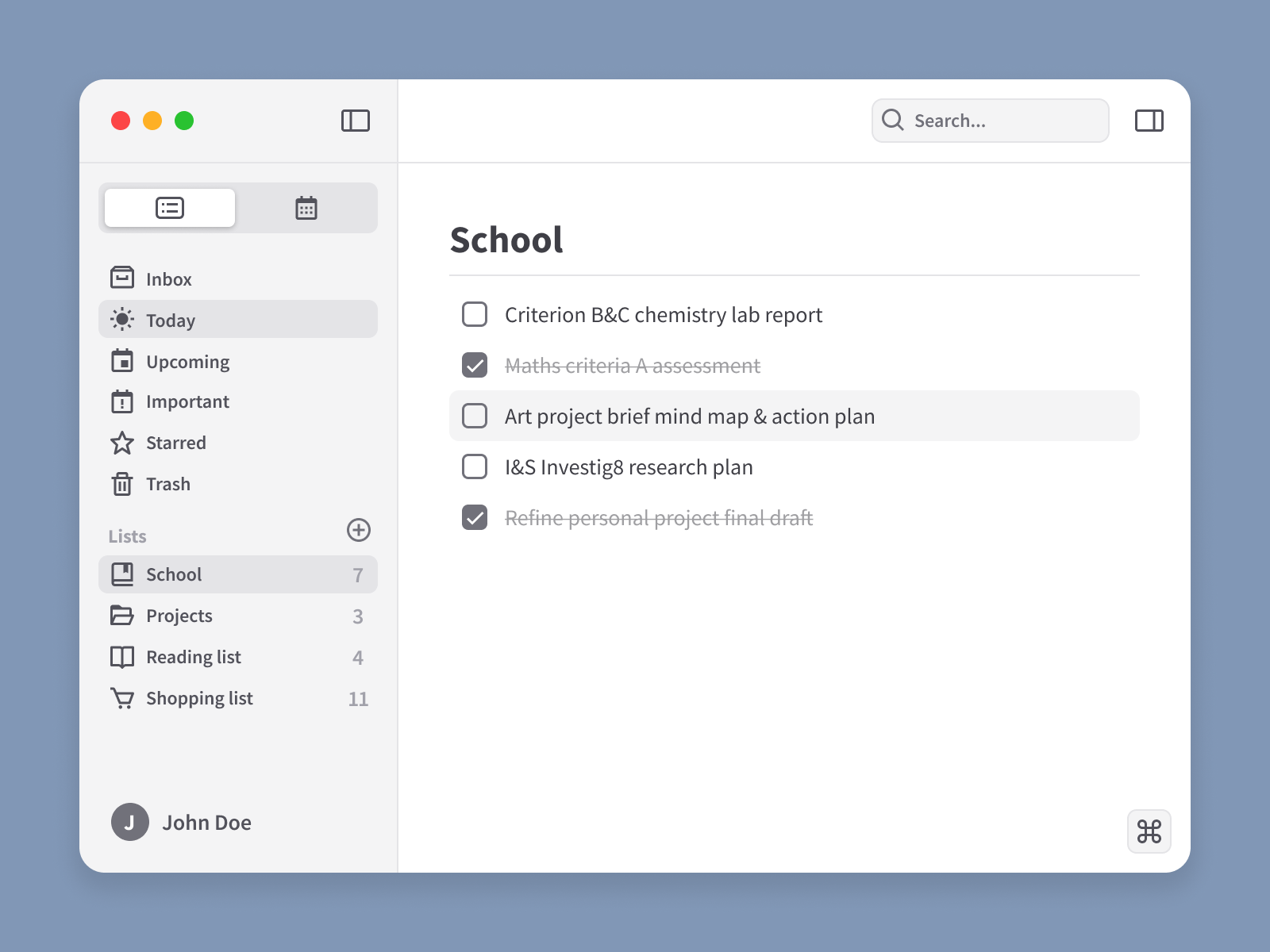Check Criterion B&C chemistry lab report task
Viewport: 1270px width, 952px height.
coord(475,314)
